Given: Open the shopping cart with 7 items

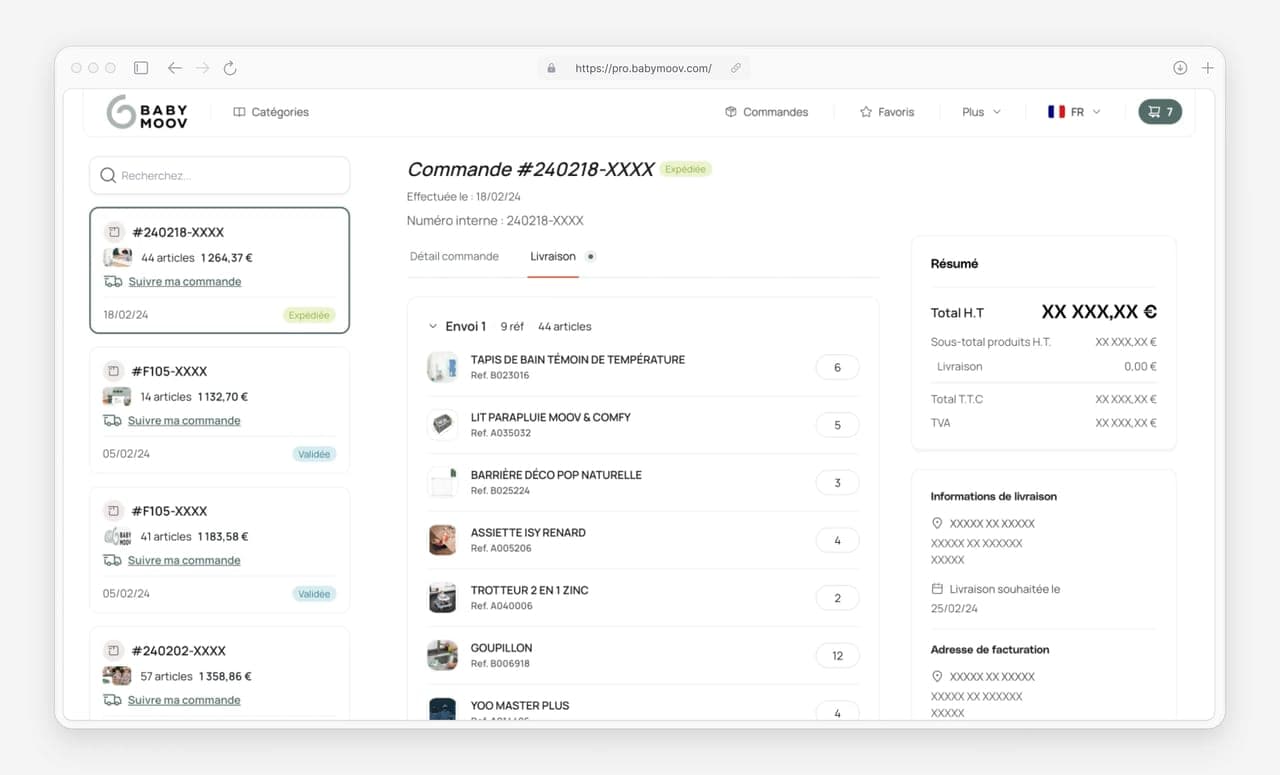Looking at the screenshot, I should [x=1160, y=112].
